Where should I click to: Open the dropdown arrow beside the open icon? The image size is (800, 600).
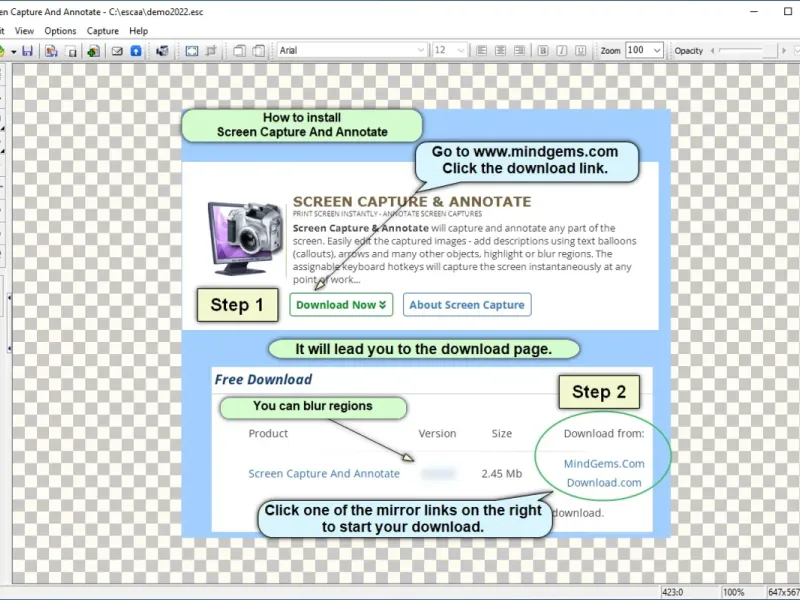[14, 51]
